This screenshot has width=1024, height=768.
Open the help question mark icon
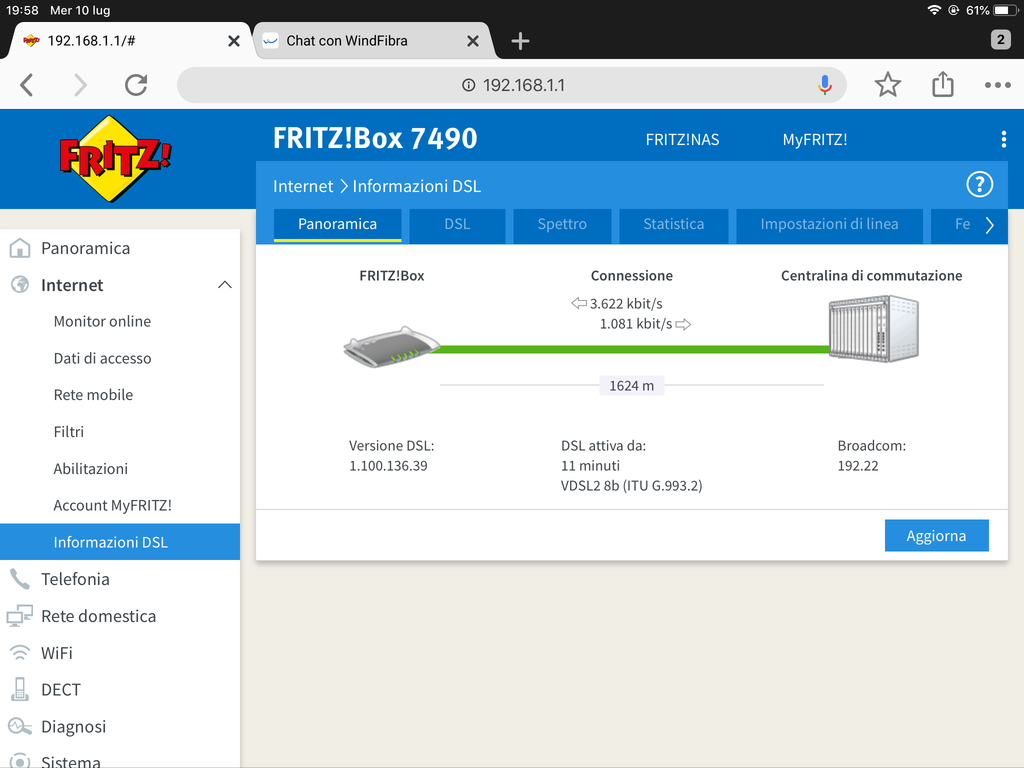click(979, 185)
